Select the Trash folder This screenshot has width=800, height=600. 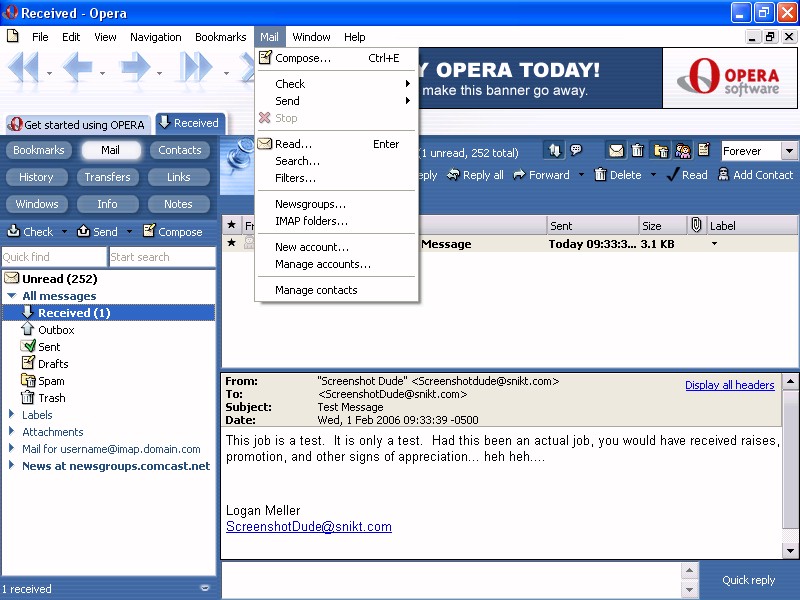43,397
